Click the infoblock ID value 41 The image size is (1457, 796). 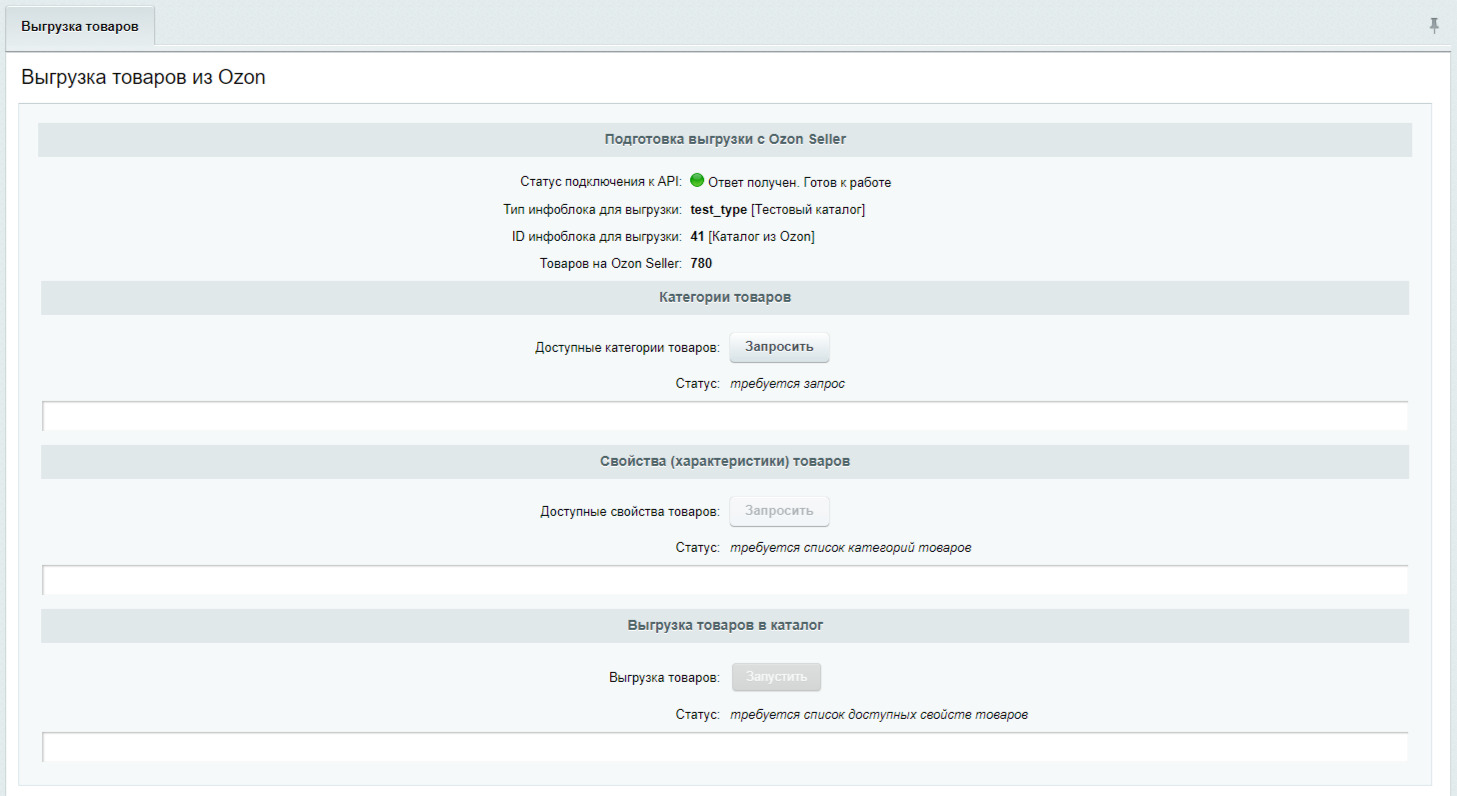click(x=697, y=237)
